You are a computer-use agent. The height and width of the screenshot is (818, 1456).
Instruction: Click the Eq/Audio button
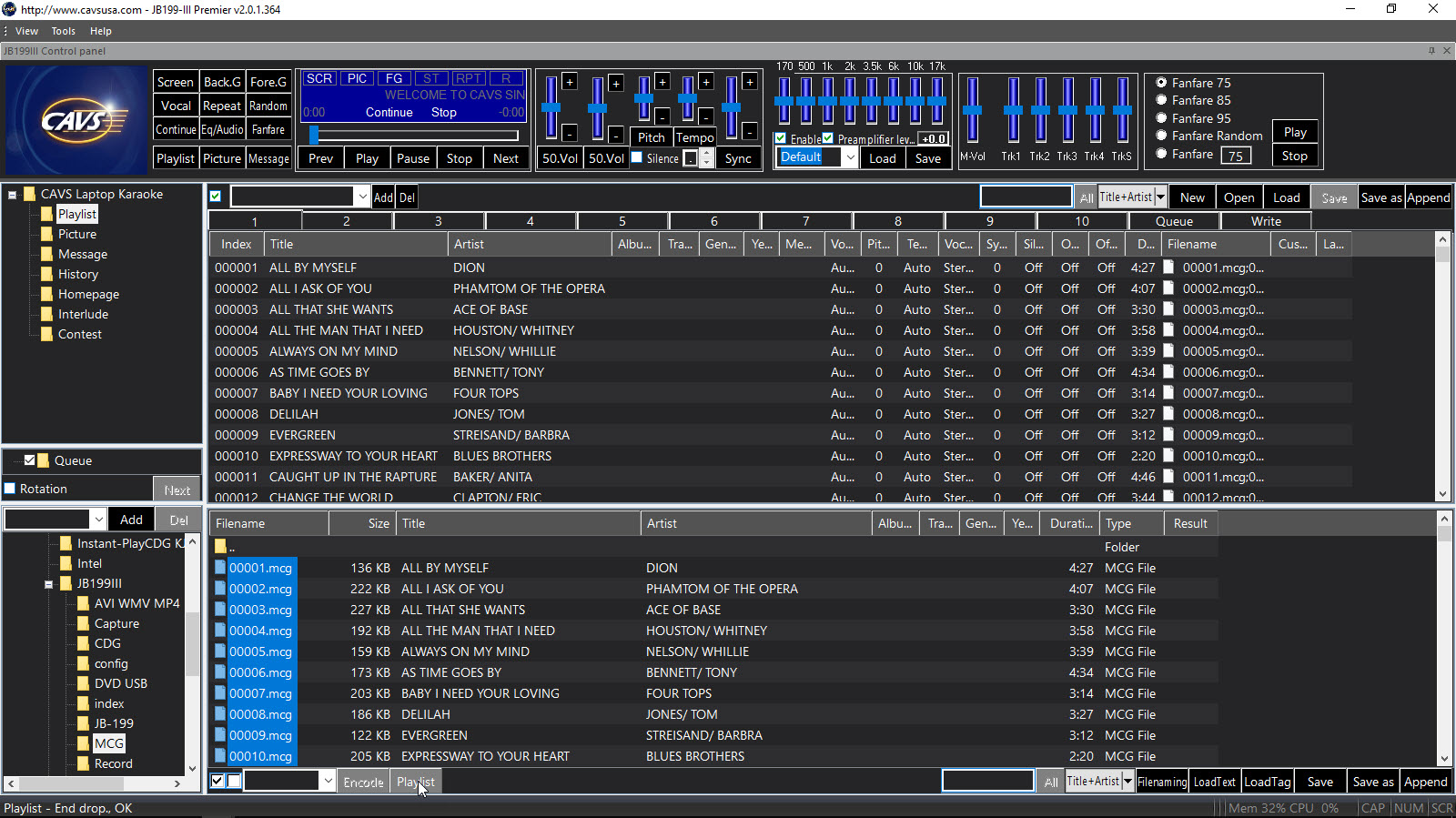(x=222, y=130)
